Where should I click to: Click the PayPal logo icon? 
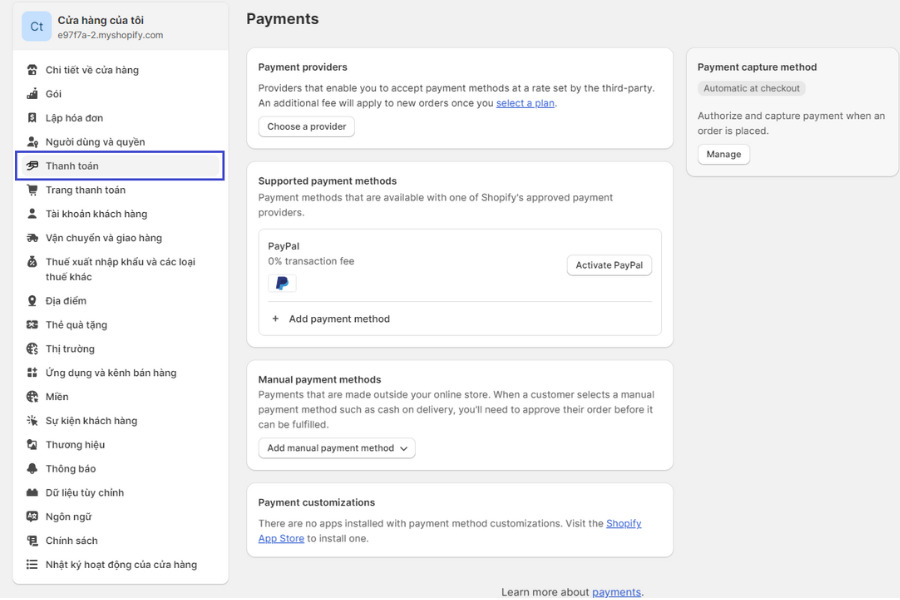(x=281, y=284)
